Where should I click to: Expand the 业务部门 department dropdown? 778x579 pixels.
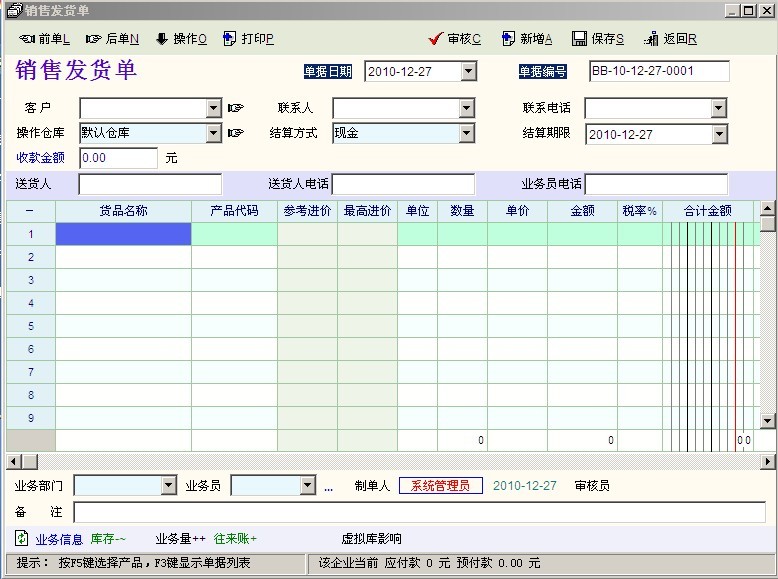pyautogui.click(x=168, y=486)
